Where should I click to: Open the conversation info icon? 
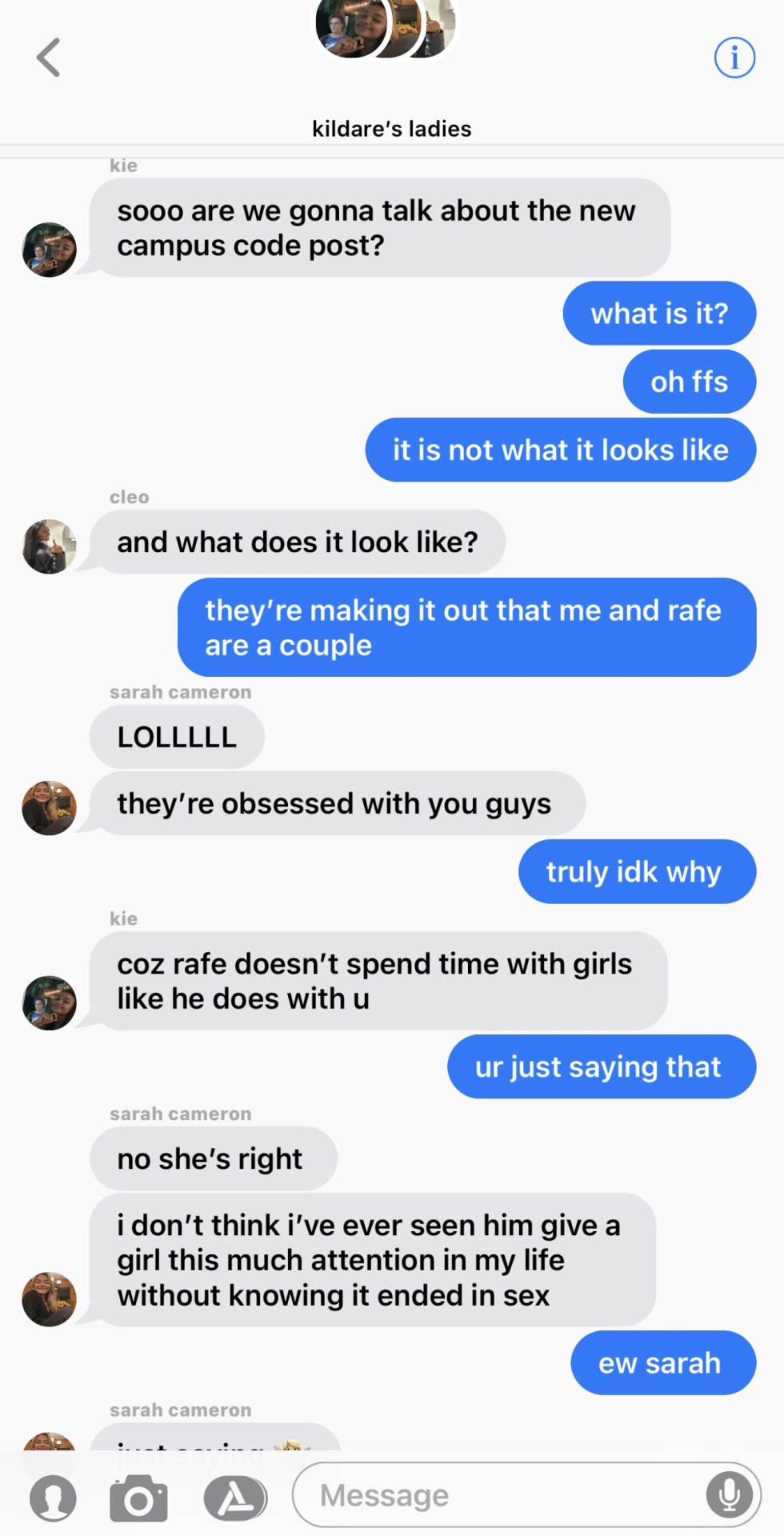(734, 58)
